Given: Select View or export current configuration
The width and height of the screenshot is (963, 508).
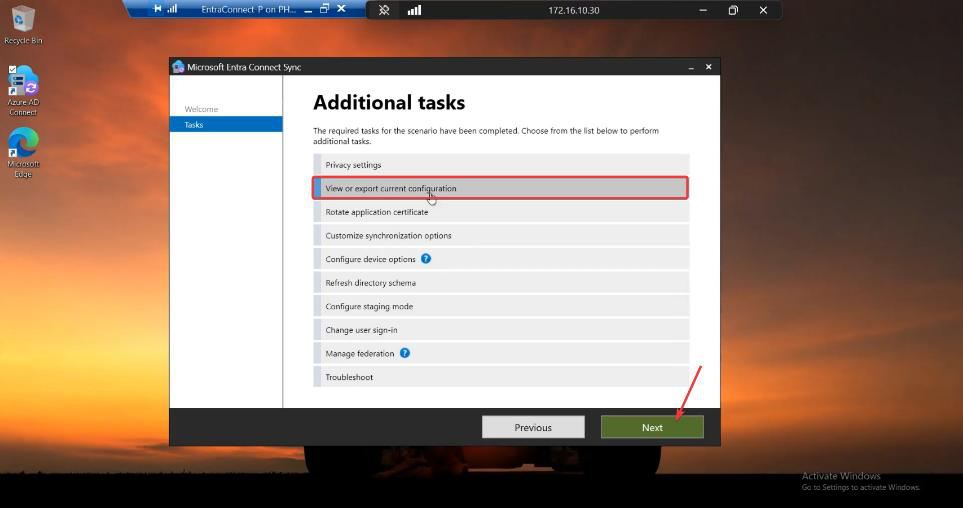Looking at the screenshot, I should pyautogui.click(x=501, y=188).
